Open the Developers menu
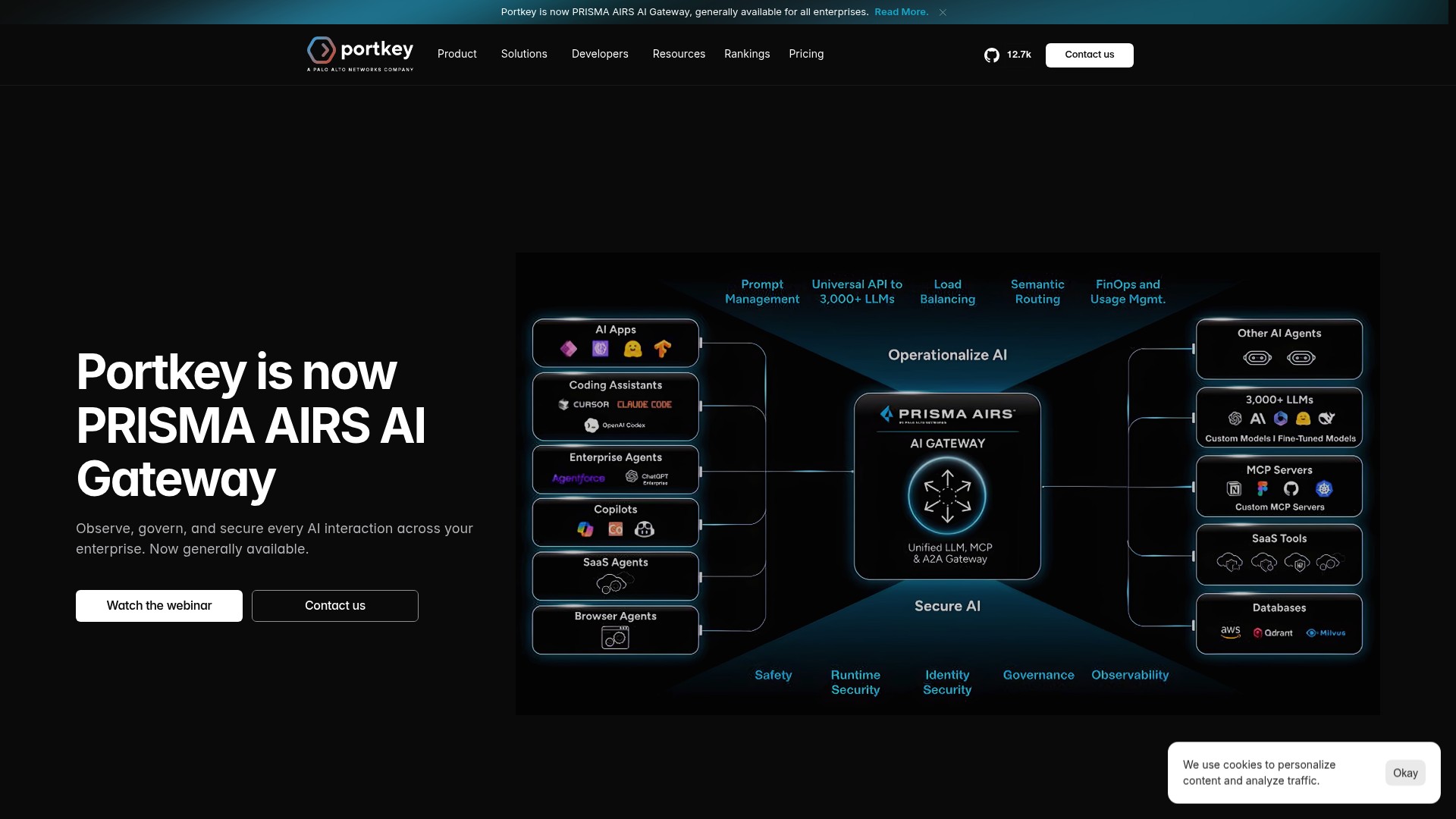Viewport: 1456px width, 819px height. point(600,54)
